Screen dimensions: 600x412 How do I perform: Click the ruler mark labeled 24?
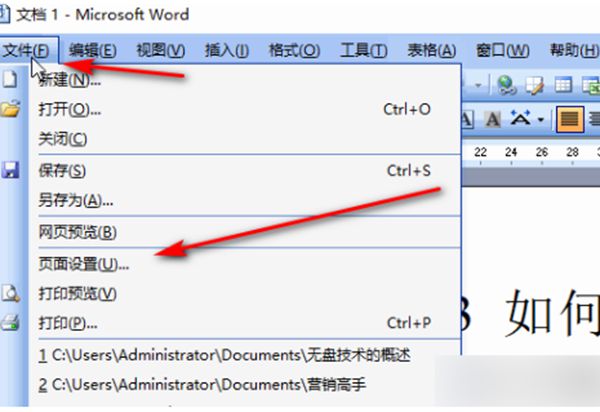511,152
